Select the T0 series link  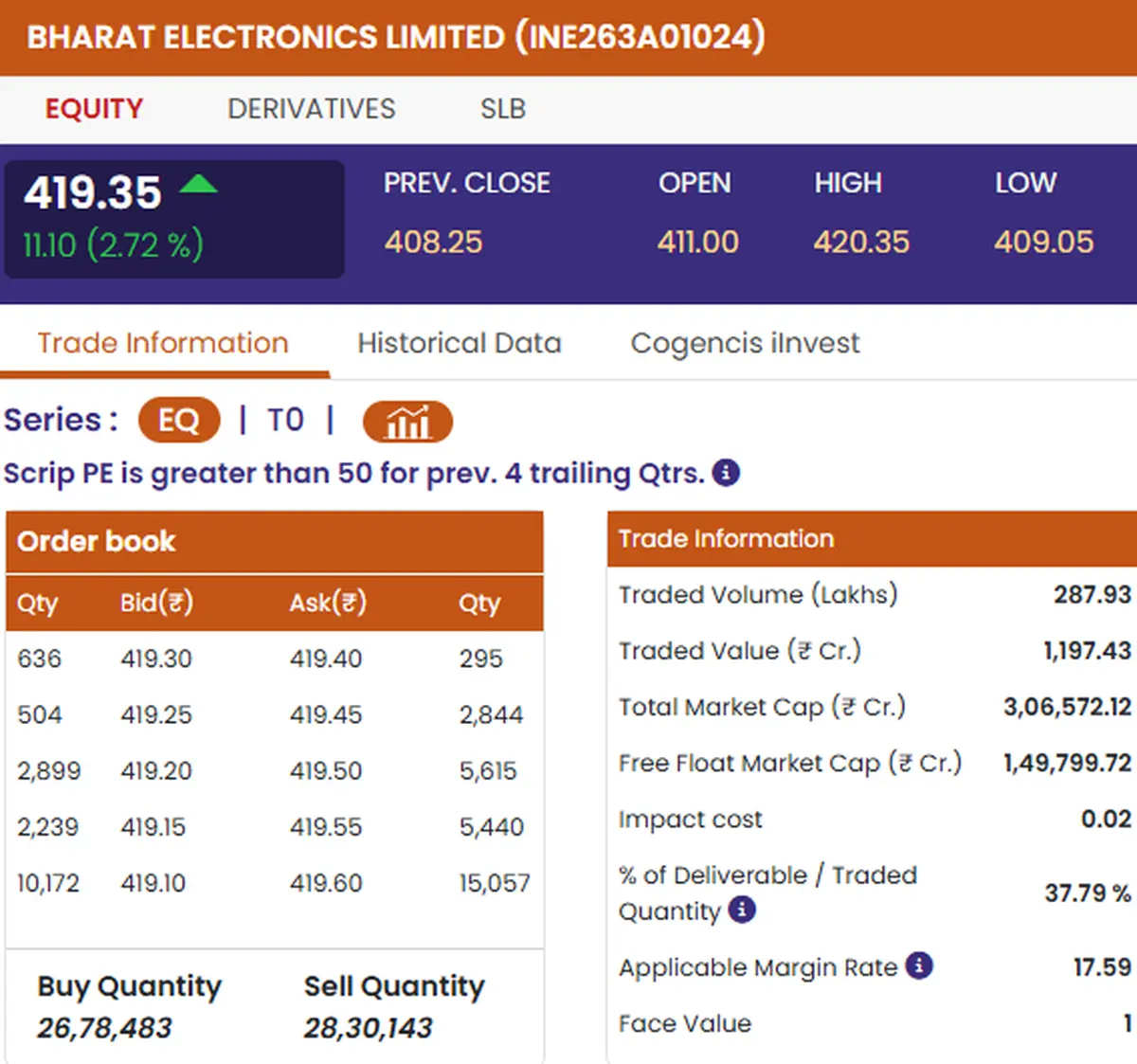(285, 420)
